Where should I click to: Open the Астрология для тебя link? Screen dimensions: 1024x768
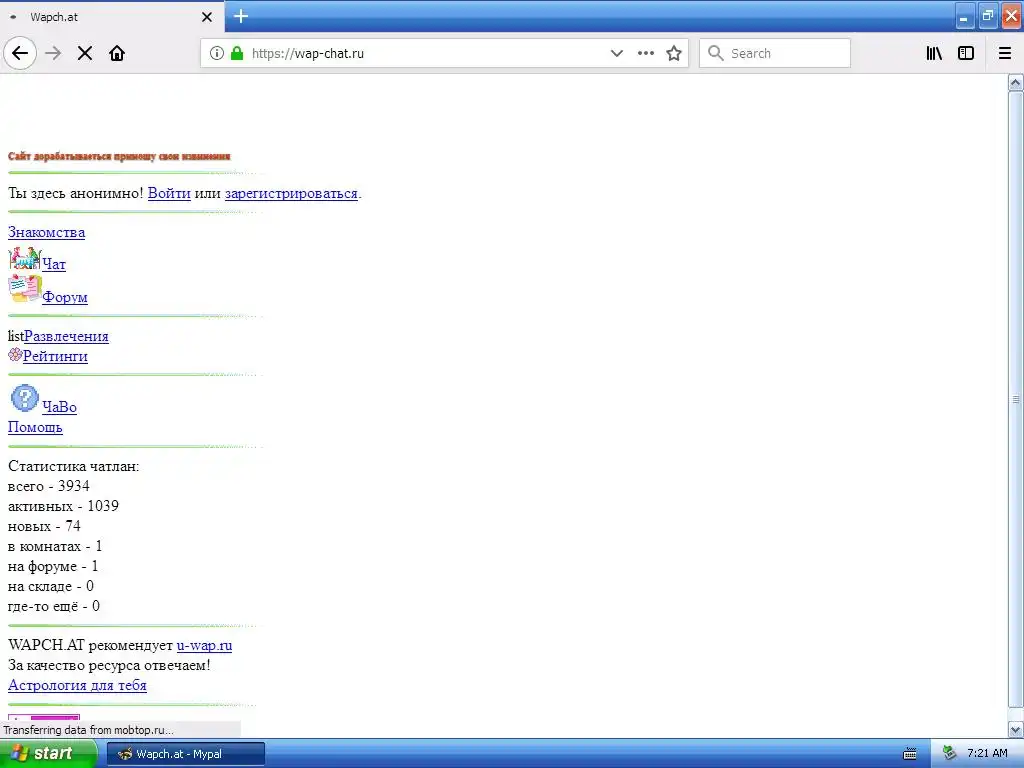point(77,685)
